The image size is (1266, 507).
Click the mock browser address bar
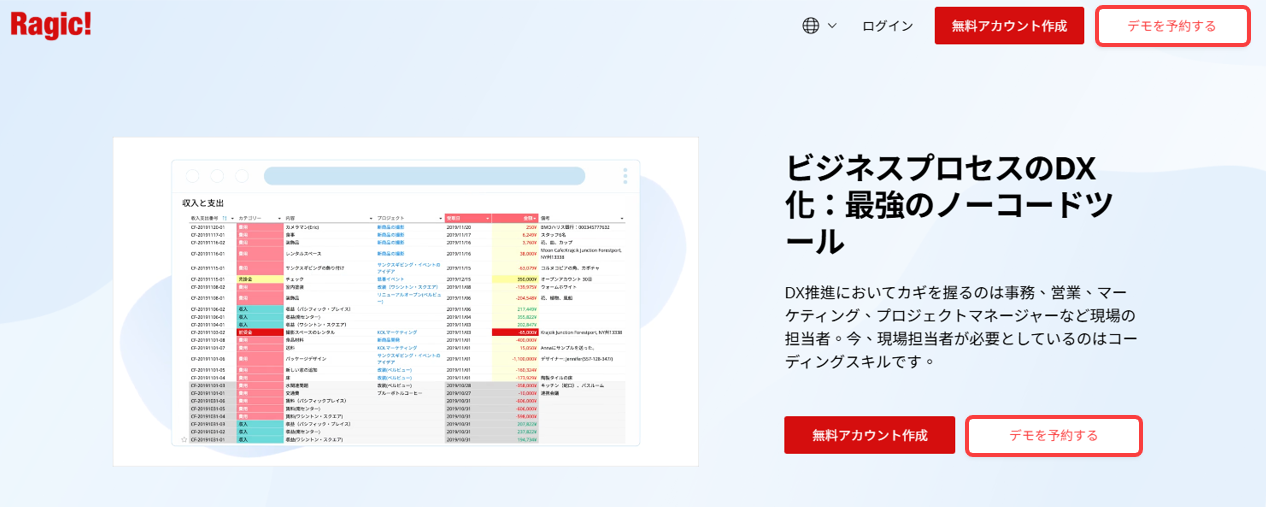(424, 176)
